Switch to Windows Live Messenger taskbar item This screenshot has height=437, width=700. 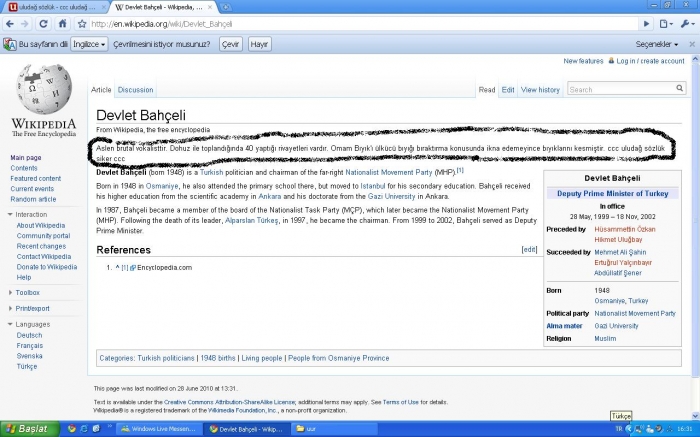[158, 429]
